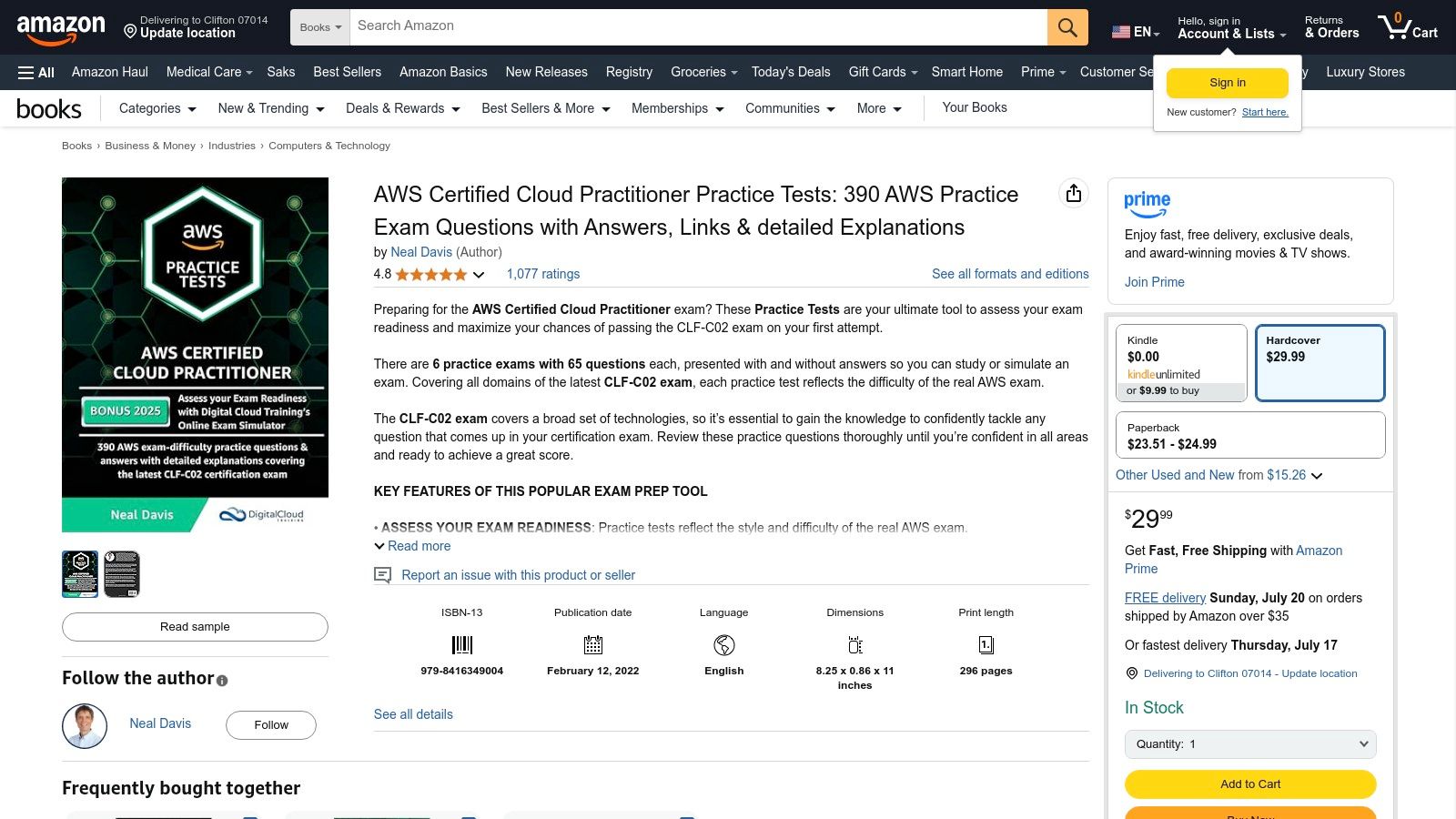Screen dimensions: 1456x819
Task: Click the location pin to update delivery address
Action: (x=129, y=35)
